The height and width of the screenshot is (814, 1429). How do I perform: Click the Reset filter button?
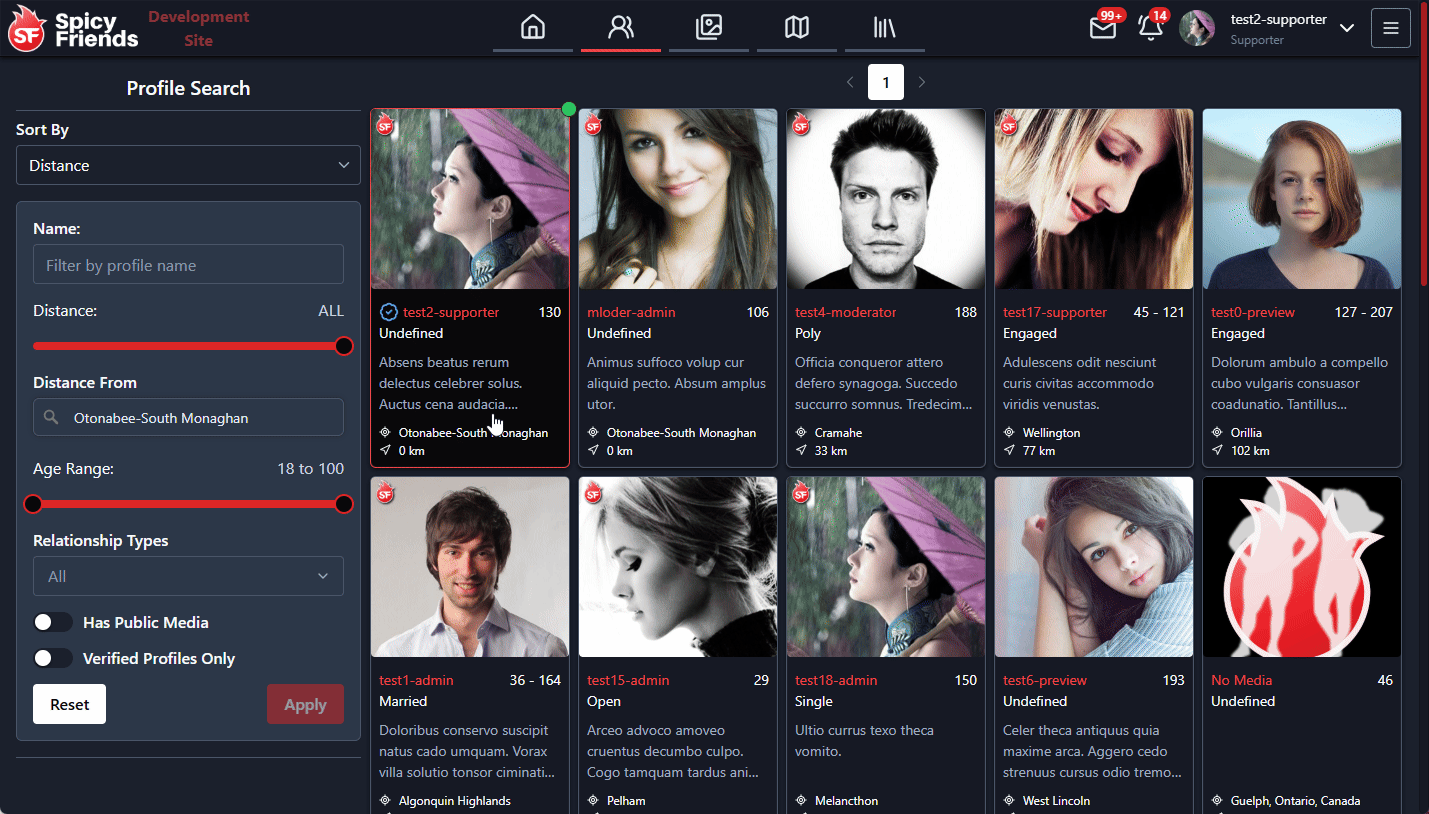[69, 704]
